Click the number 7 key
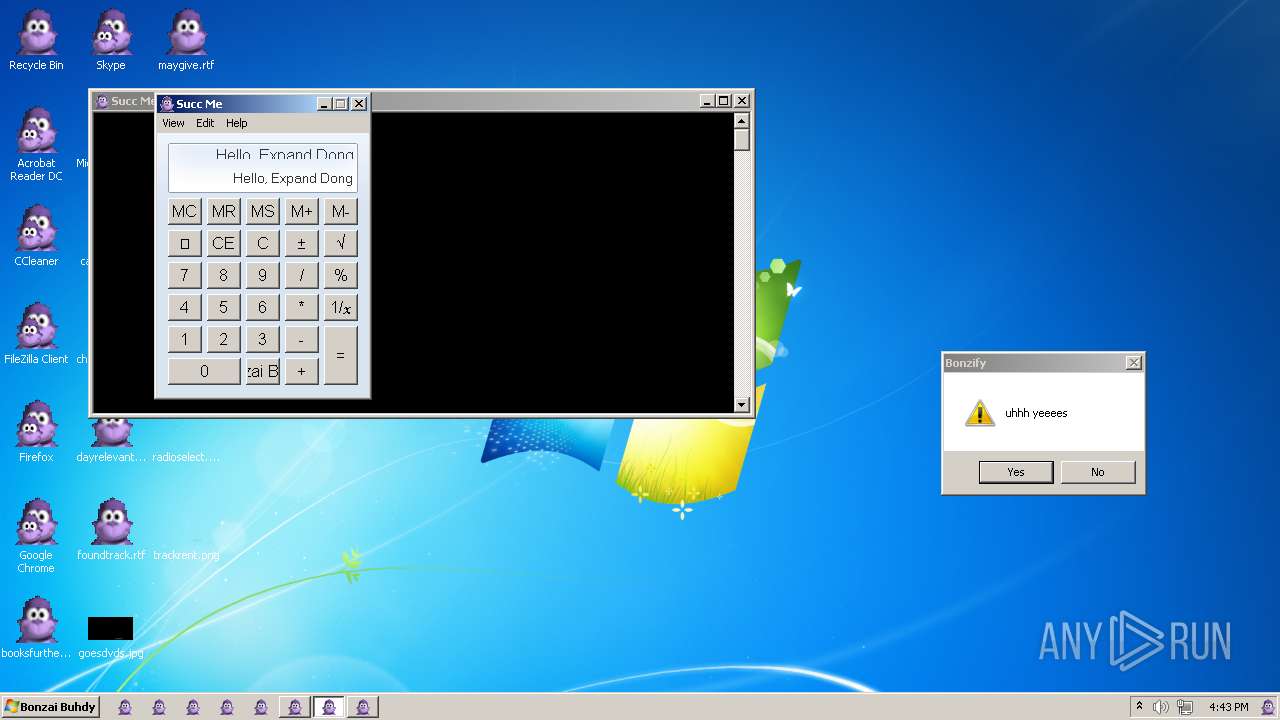Screen dimensions: 1280x720 pos(184,275)
